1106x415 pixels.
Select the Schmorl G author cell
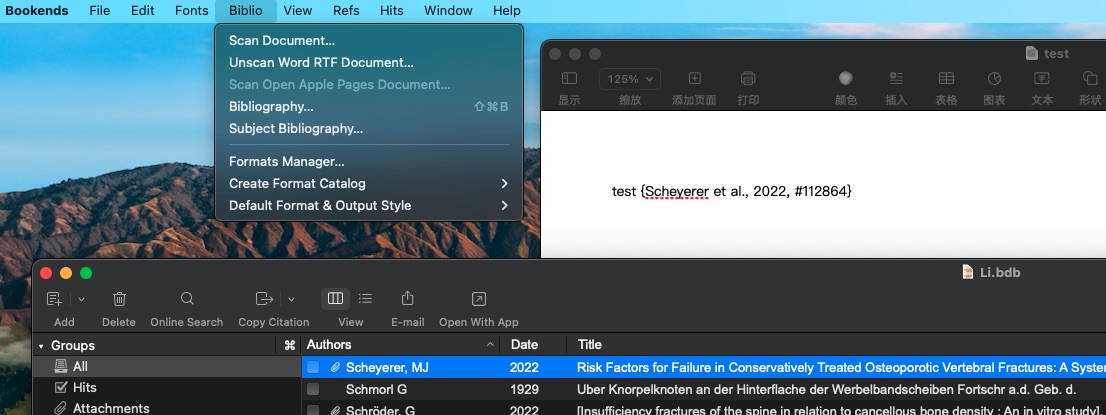point(376,390)
